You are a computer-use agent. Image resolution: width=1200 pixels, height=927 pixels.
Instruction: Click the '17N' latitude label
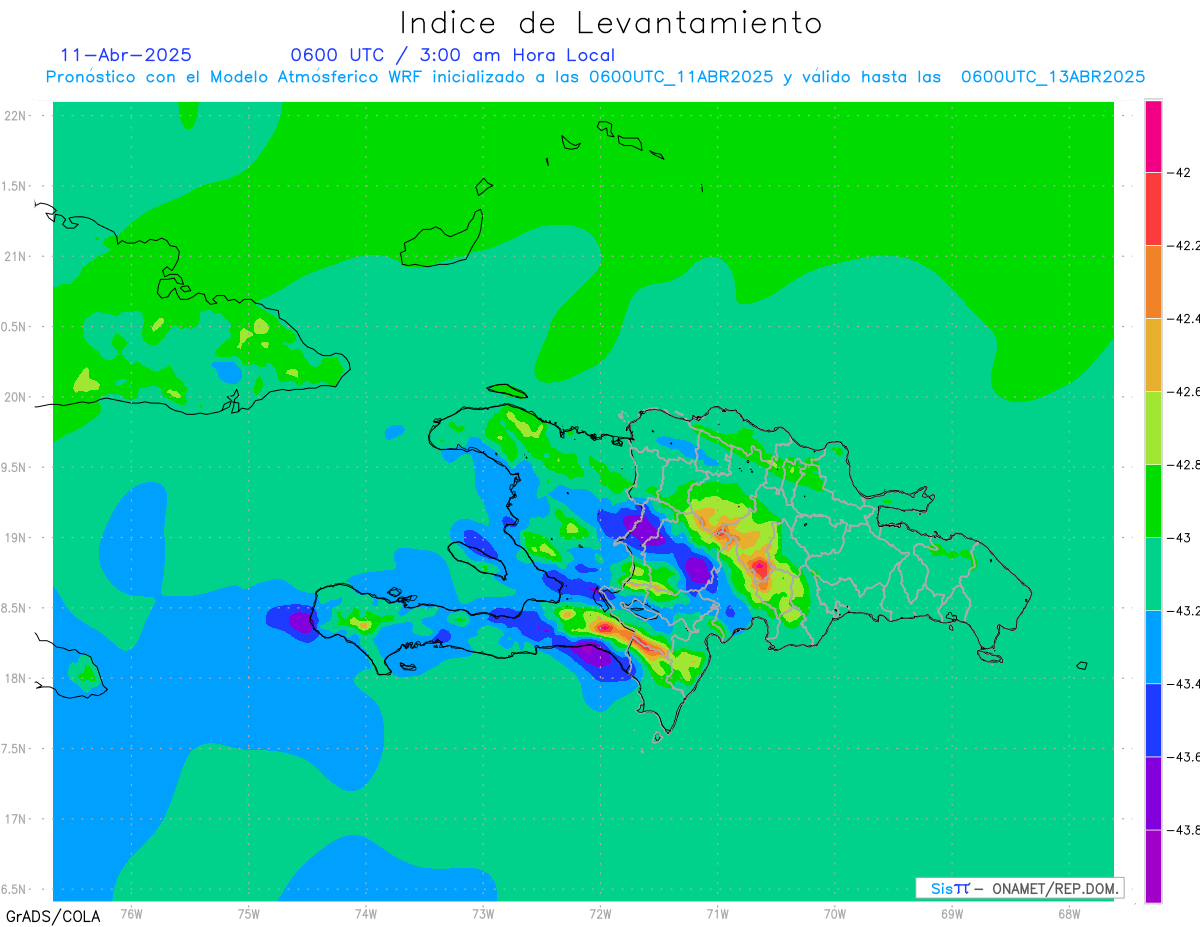coord(15,820)
